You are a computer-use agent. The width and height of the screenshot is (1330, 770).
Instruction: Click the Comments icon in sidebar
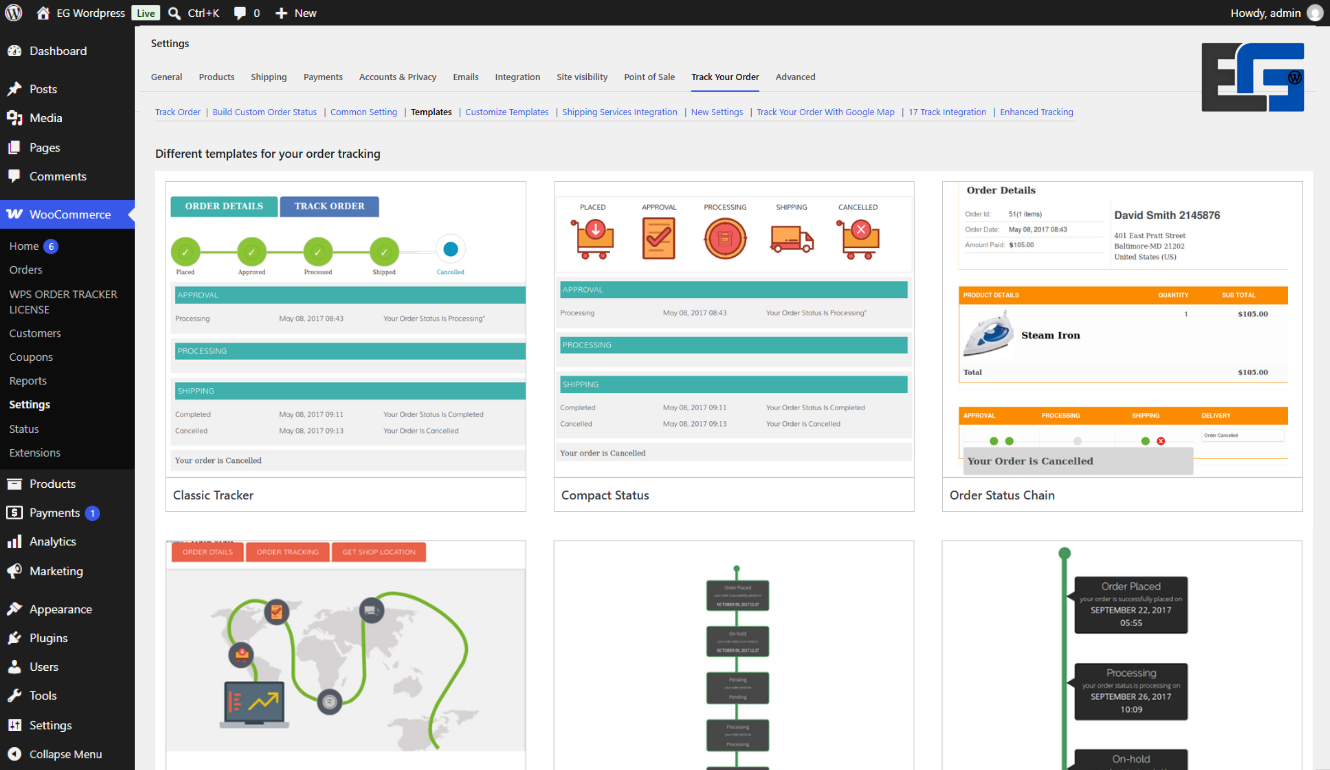point(14,176)
